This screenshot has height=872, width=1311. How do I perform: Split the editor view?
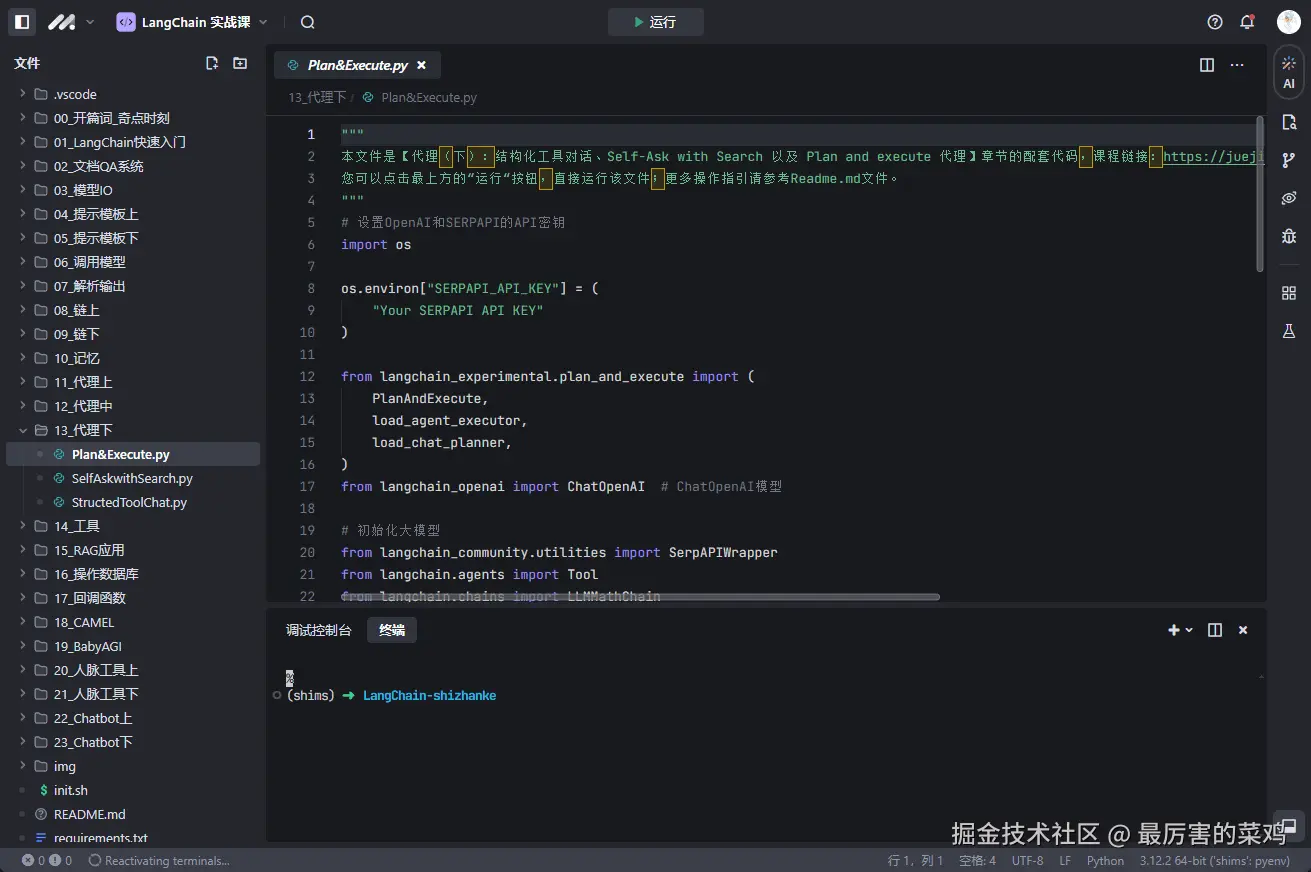[x=1207, y=65]
